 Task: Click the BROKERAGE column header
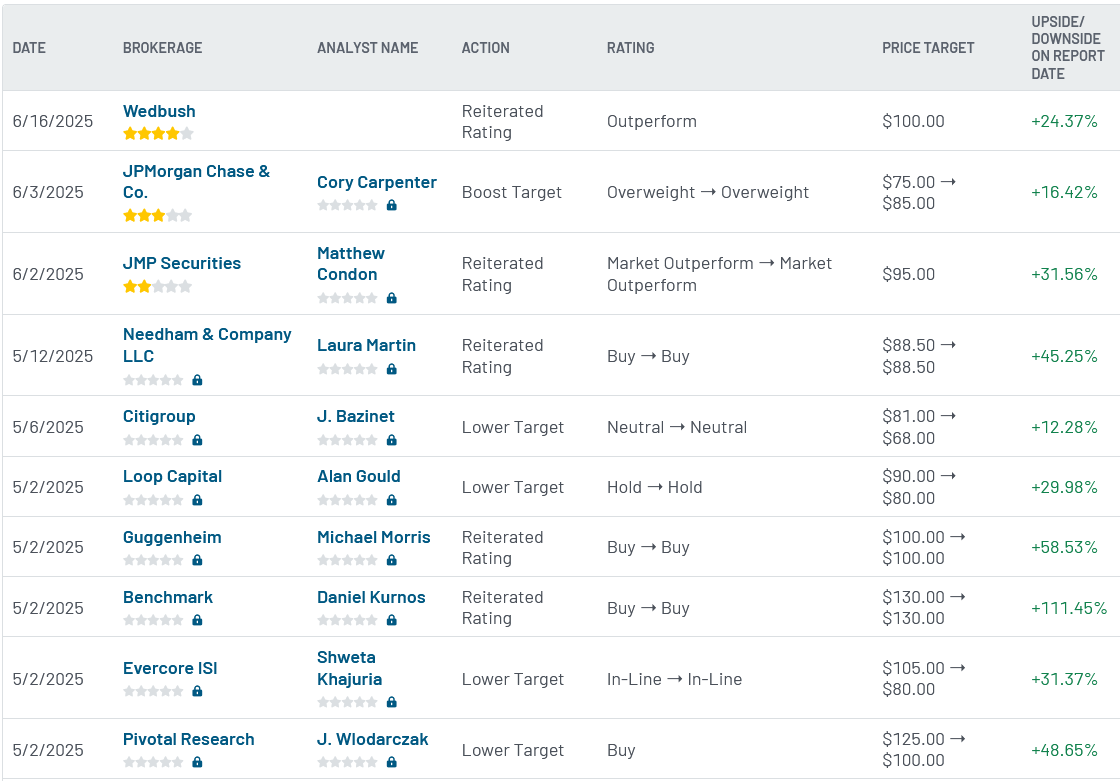[x=162, y=48]
